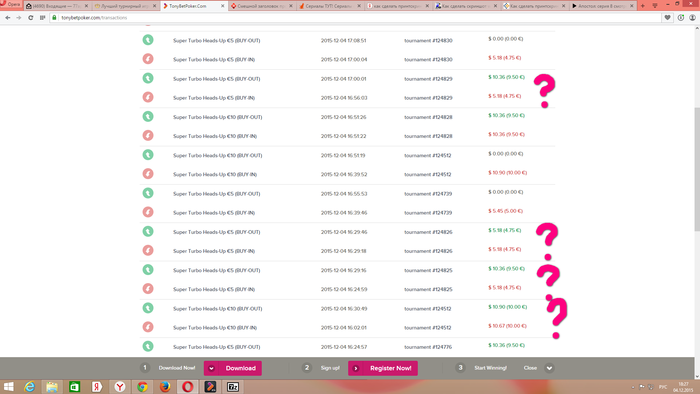Click red buy-in icon for tournament #124828
The image size is (700, 394).
point(148,136)
